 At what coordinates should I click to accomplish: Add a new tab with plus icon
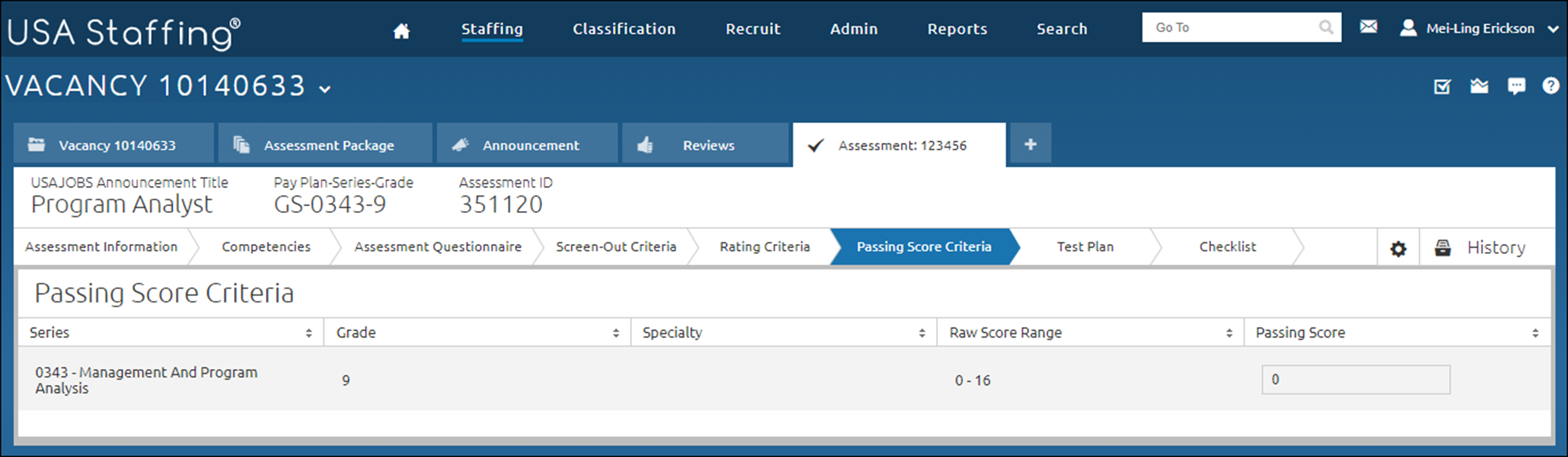coord(1030,144)
